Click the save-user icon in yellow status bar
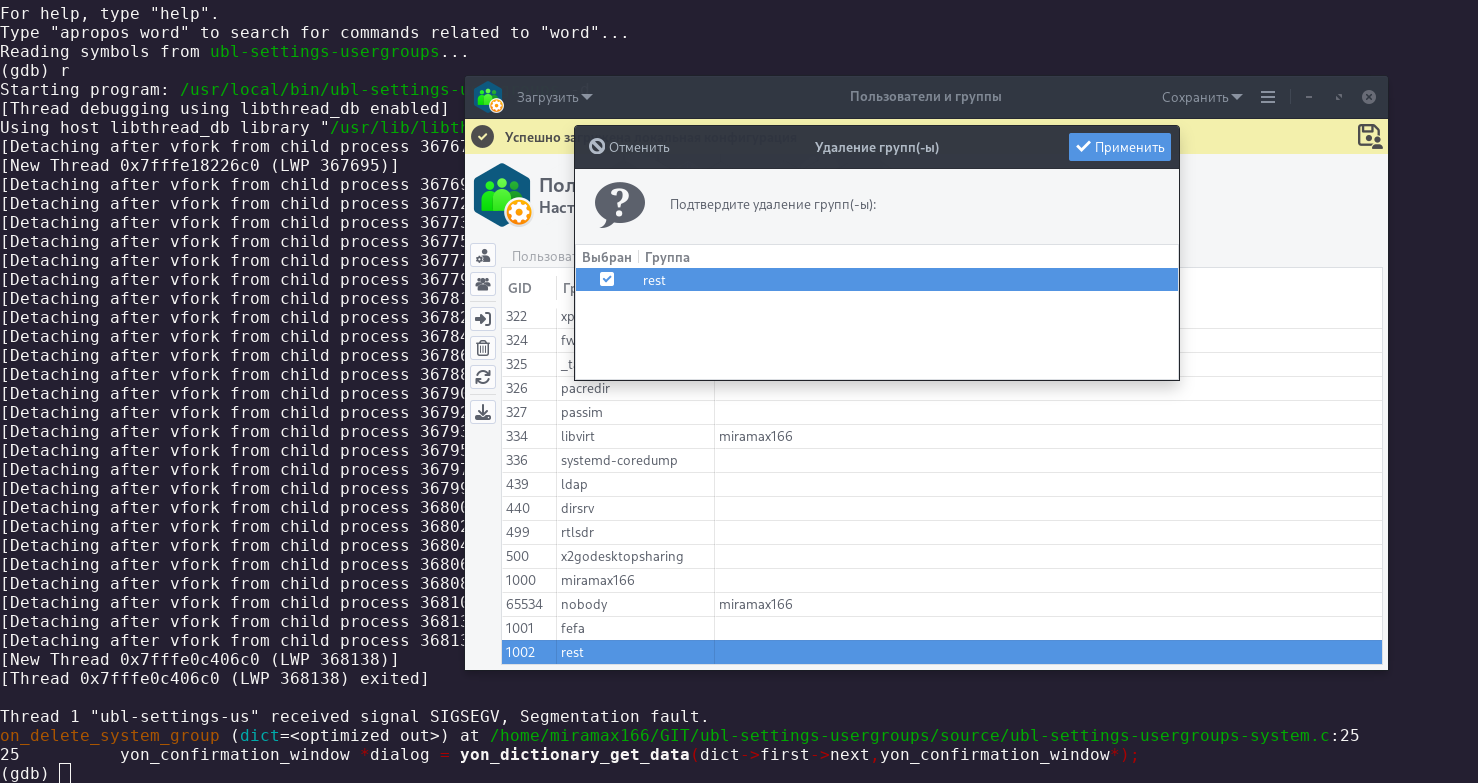Viewport: 1478px width, 783px height. coord(1370,137)
